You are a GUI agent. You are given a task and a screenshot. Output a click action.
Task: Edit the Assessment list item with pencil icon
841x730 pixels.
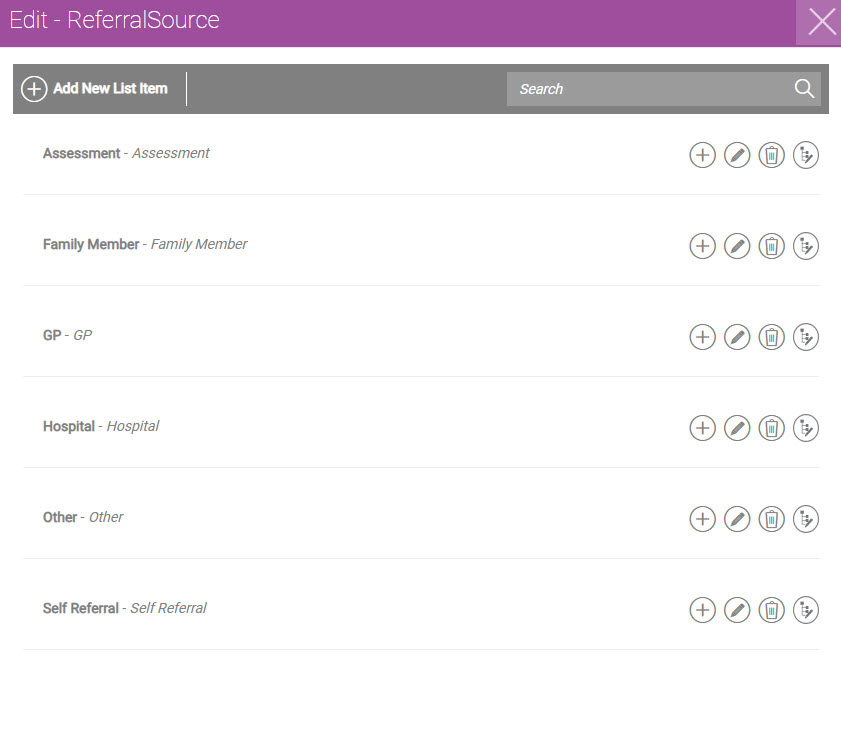[x=737, y=155]
